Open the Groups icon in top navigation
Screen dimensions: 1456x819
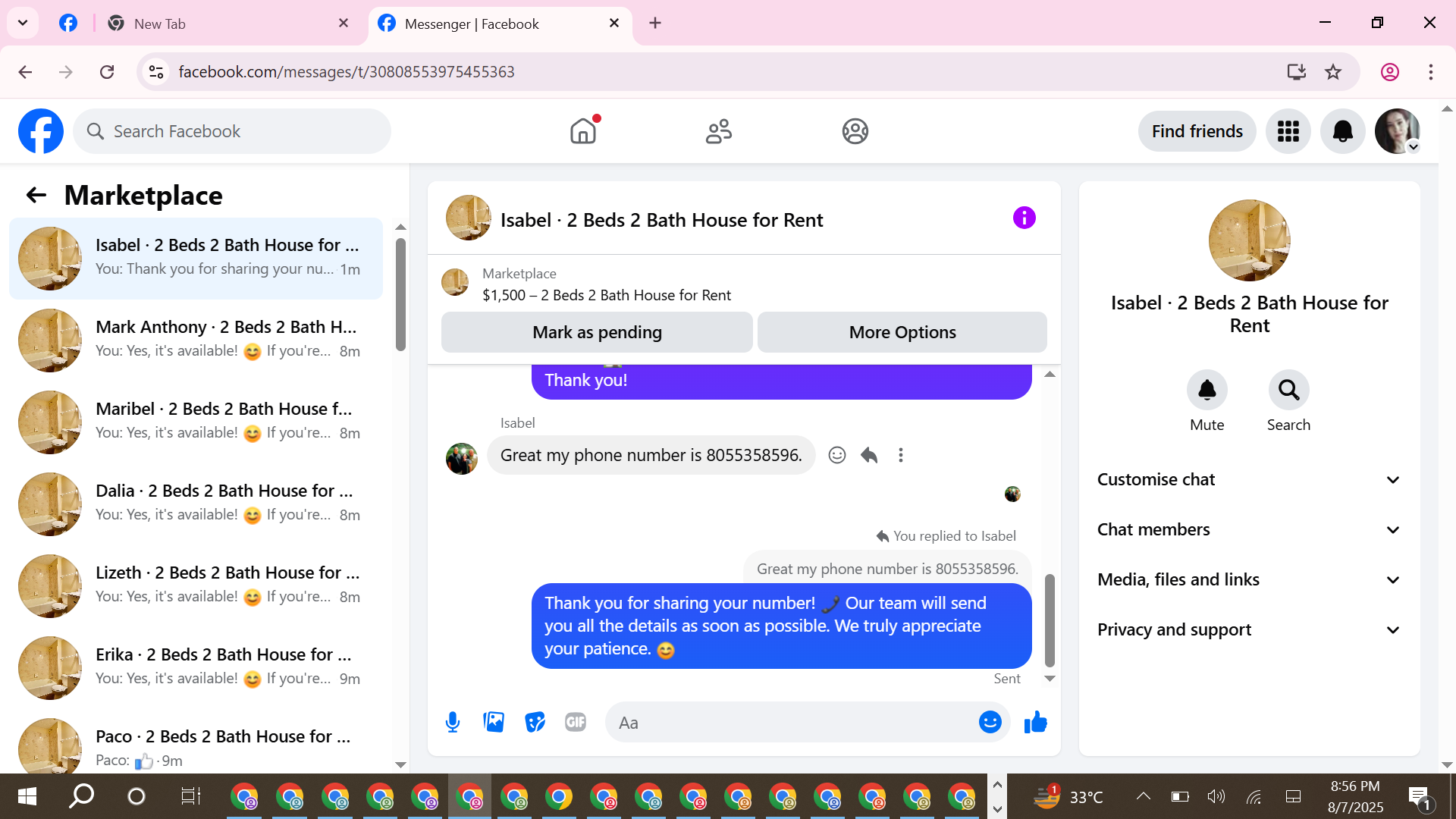[x=855, y=131]
